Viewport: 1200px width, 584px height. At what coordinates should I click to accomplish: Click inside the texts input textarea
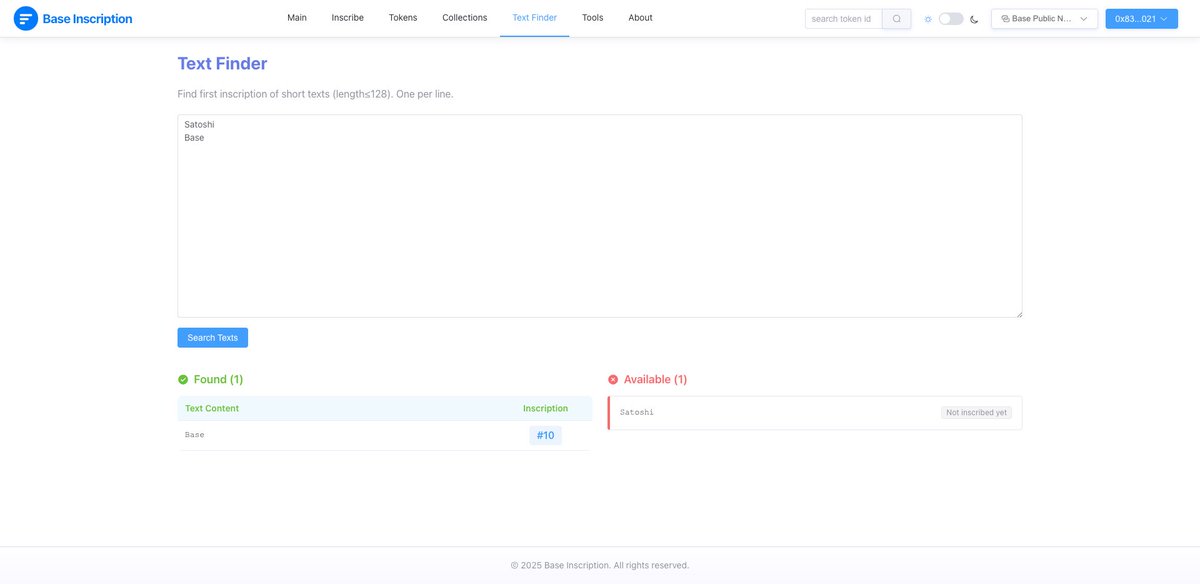pos(600,216)
